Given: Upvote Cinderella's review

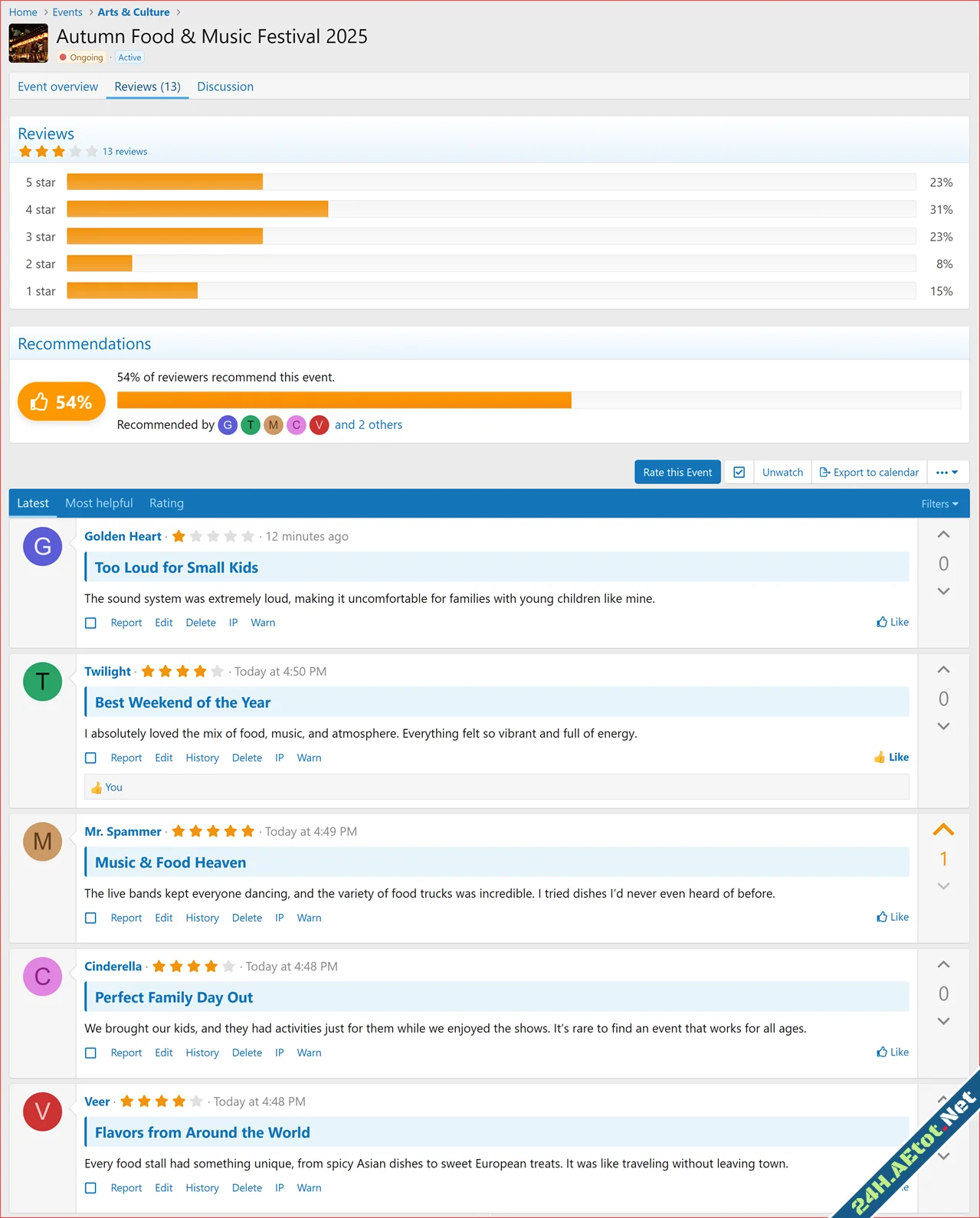Looking at the screenshot, I should pyautogui.click(x=943, y=964).
